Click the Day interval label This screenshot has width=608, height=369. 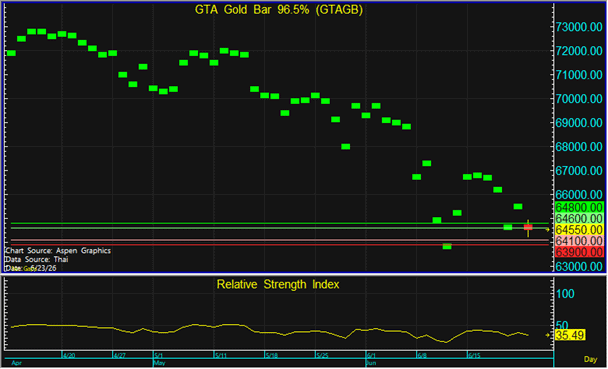click(590, 359)
